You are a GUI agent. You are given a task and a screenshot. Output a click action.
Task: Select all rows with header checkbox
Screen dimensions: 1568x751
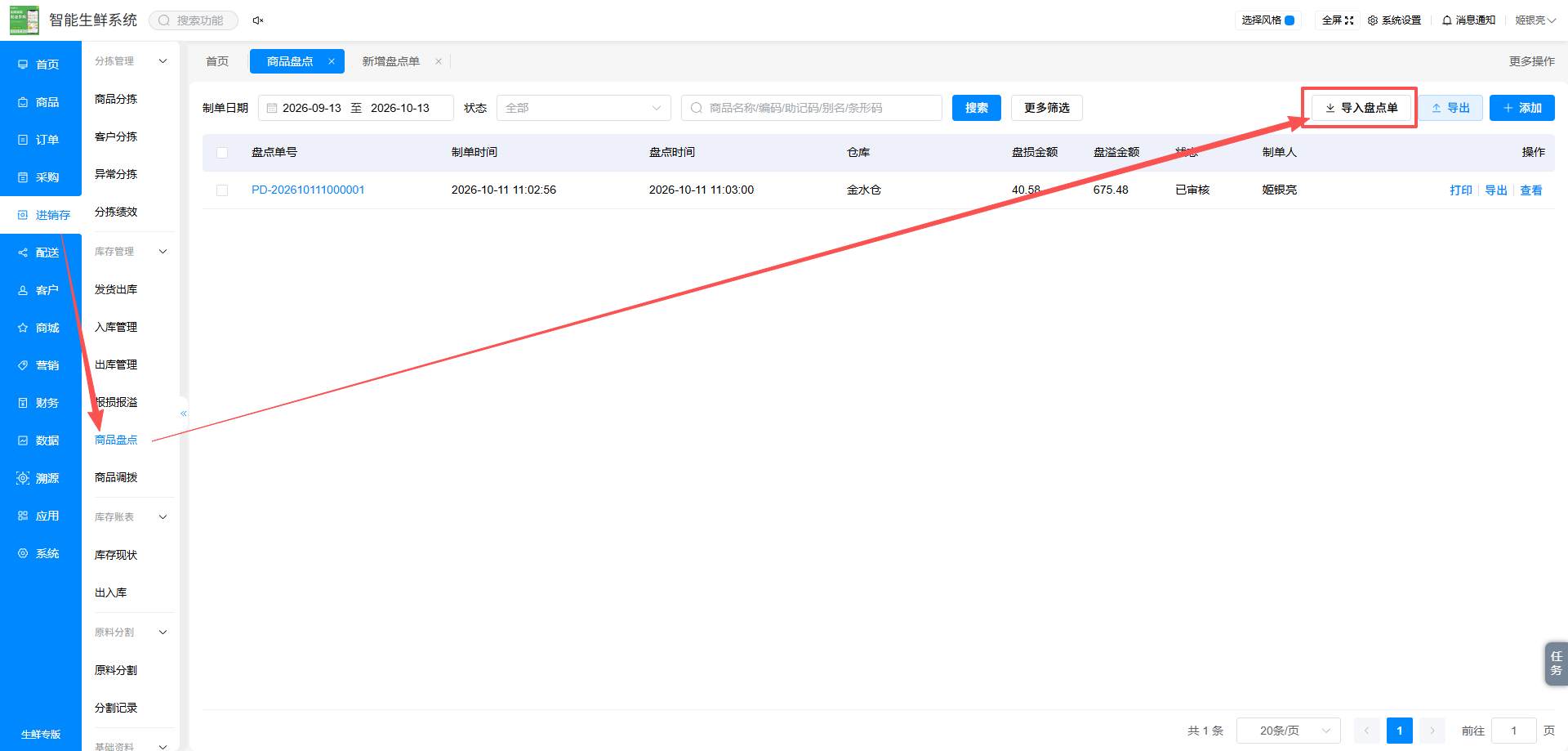tap(222, 153)
